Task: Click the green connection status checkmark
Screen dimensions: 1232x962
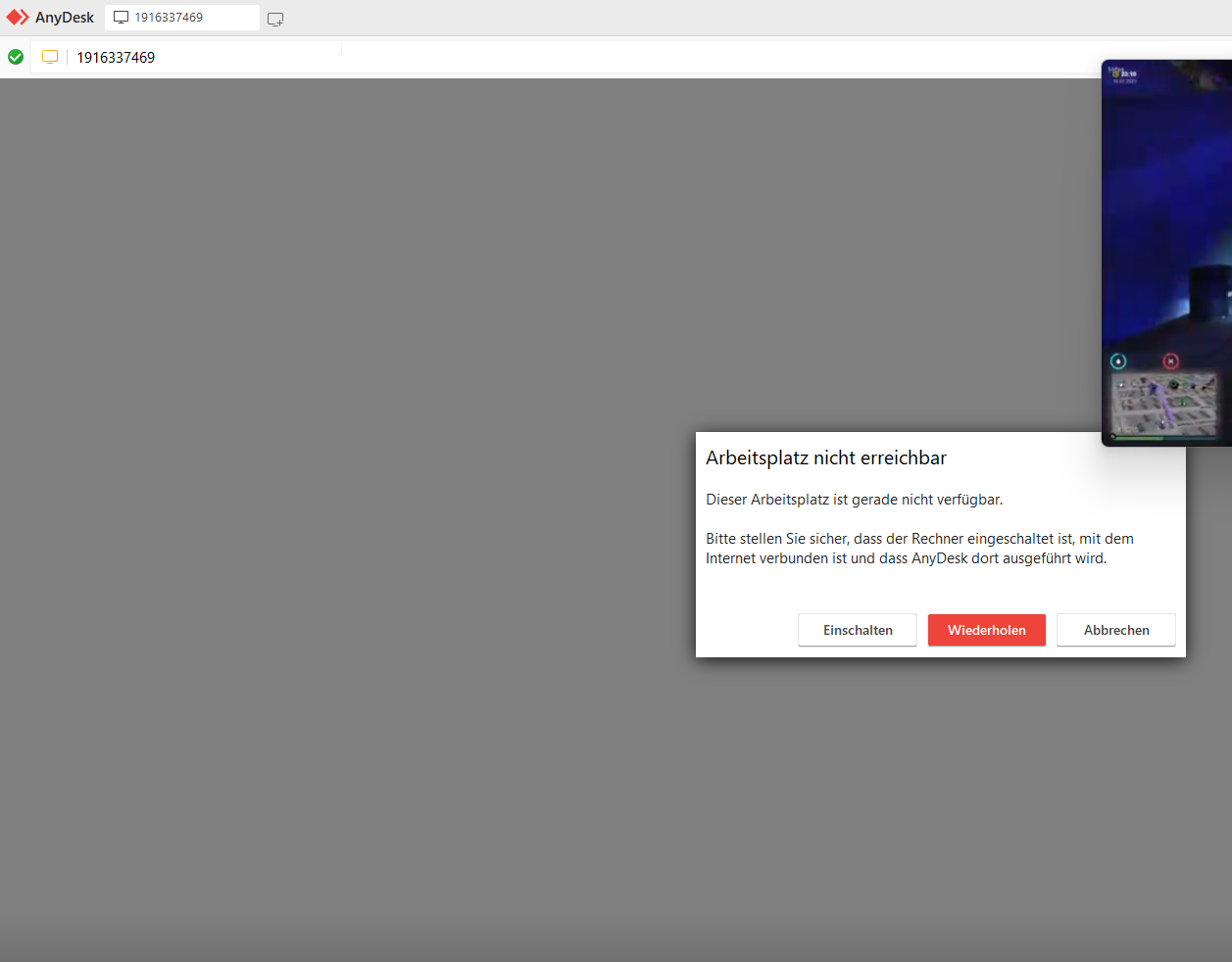Action: [x=16, y=57]
